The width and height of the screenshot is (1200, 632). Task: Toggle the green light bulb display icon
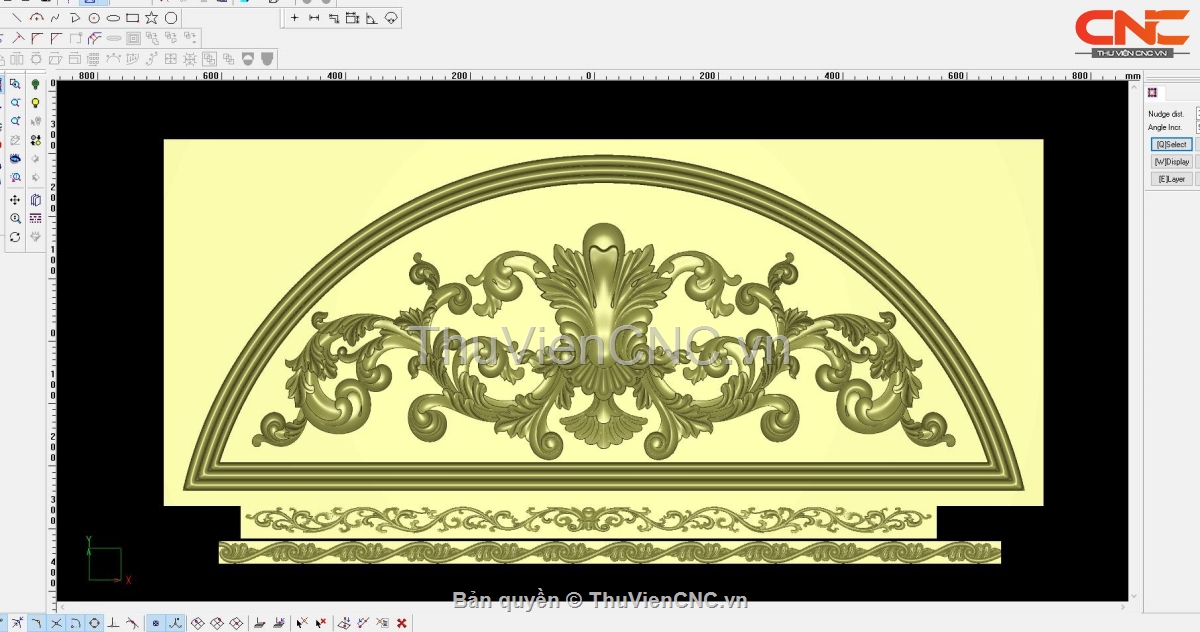click(x=36, y=85)
